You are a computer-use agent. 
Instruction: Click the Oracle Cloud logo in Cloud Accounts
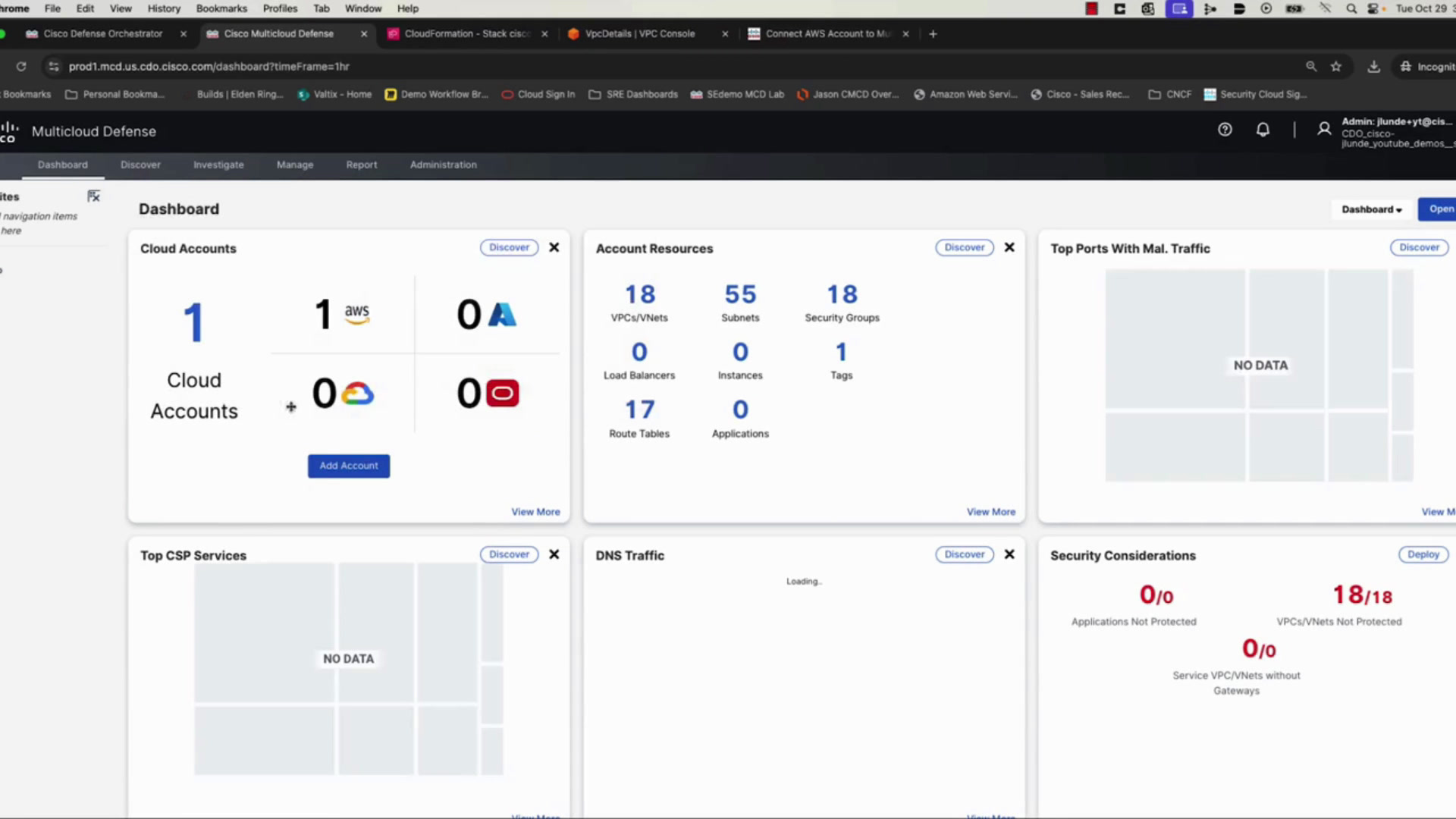[502, 393]
